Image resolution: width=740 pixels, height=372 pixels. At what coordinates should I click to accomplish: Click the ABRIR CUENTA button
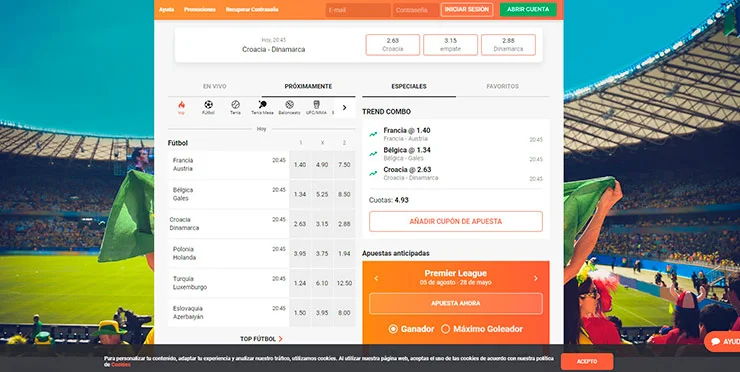pyautogui.click(x=528, y=9)
